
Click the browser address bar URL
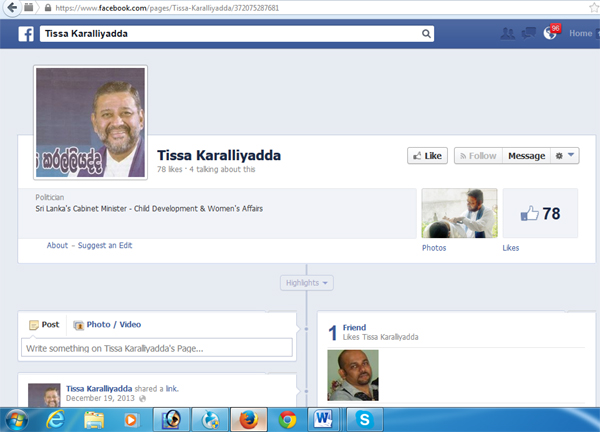(x=167, y=8)
